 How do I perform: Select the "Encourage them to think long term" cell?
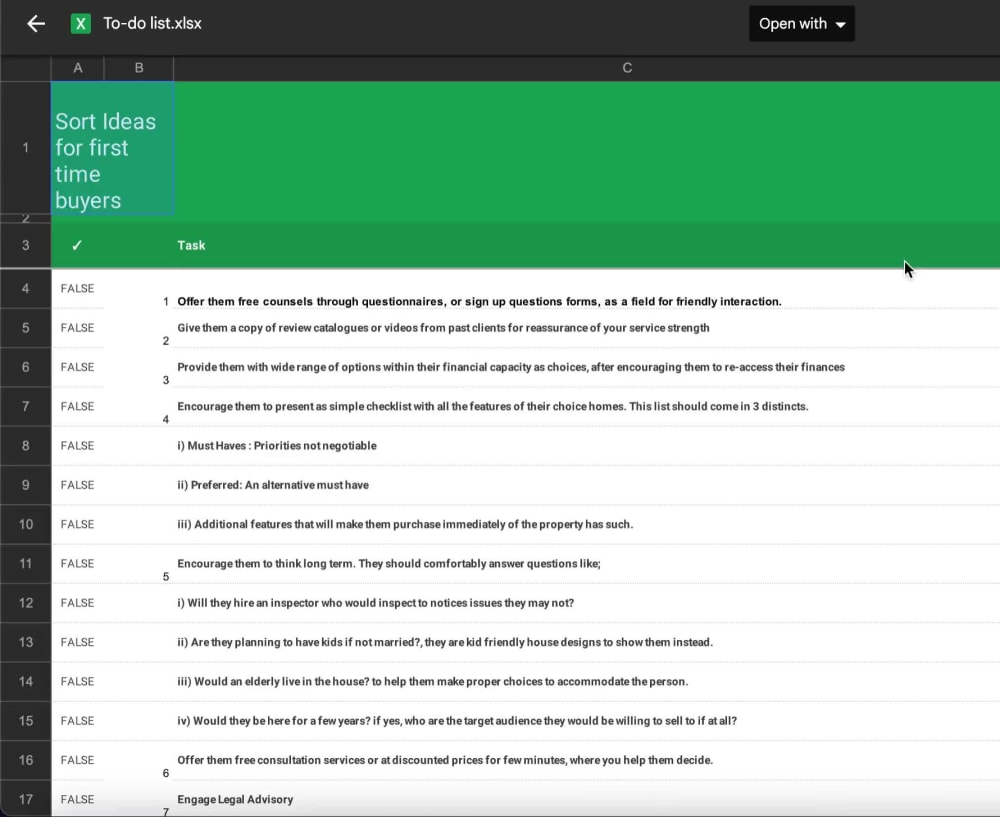(x=390, y=564)
